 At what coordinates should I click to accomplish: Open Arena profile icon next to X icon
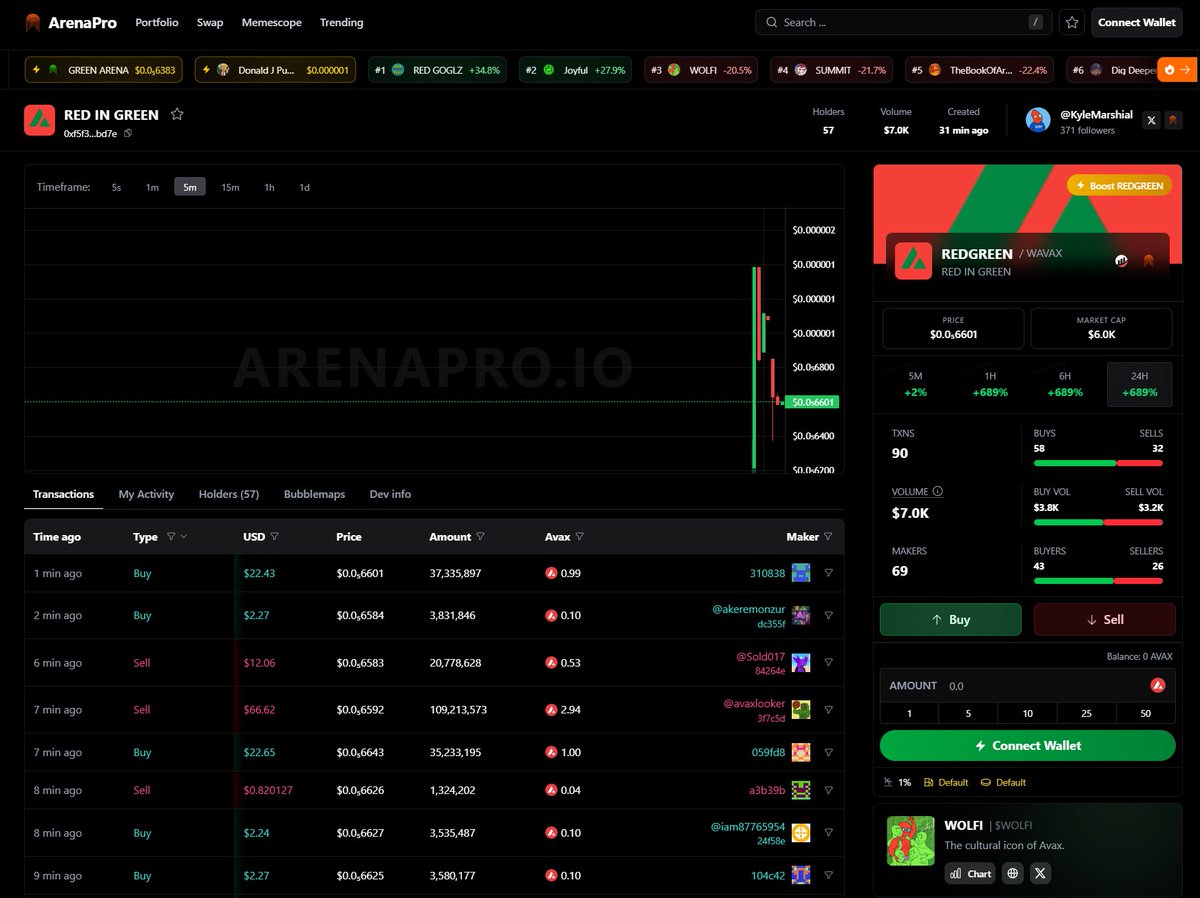coord(1174,120)
